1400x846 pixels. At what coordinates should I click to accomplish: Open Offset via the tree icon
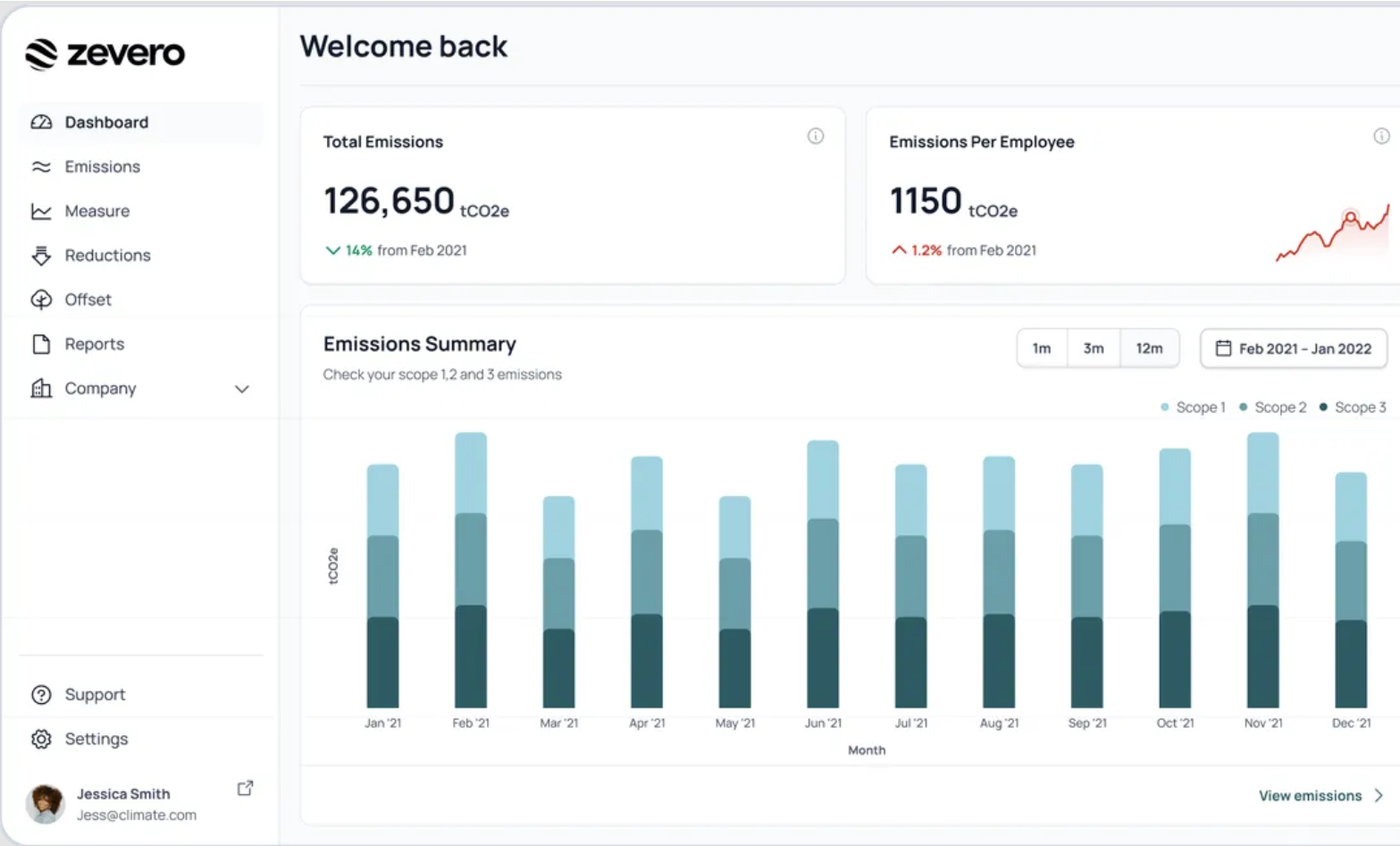pos(41,299)
